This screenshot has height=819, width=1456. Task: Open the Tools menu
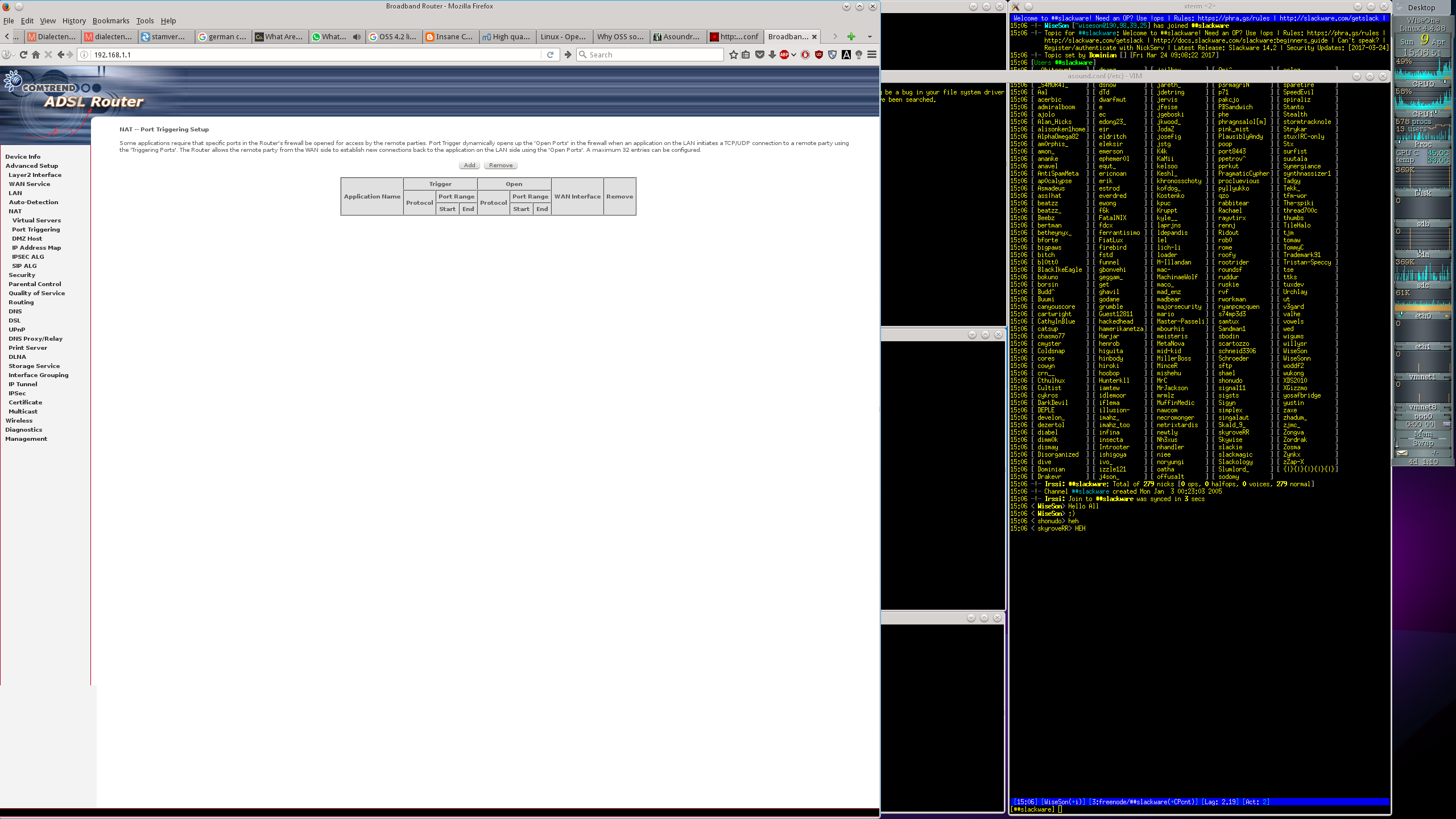(x=145, y=20)
